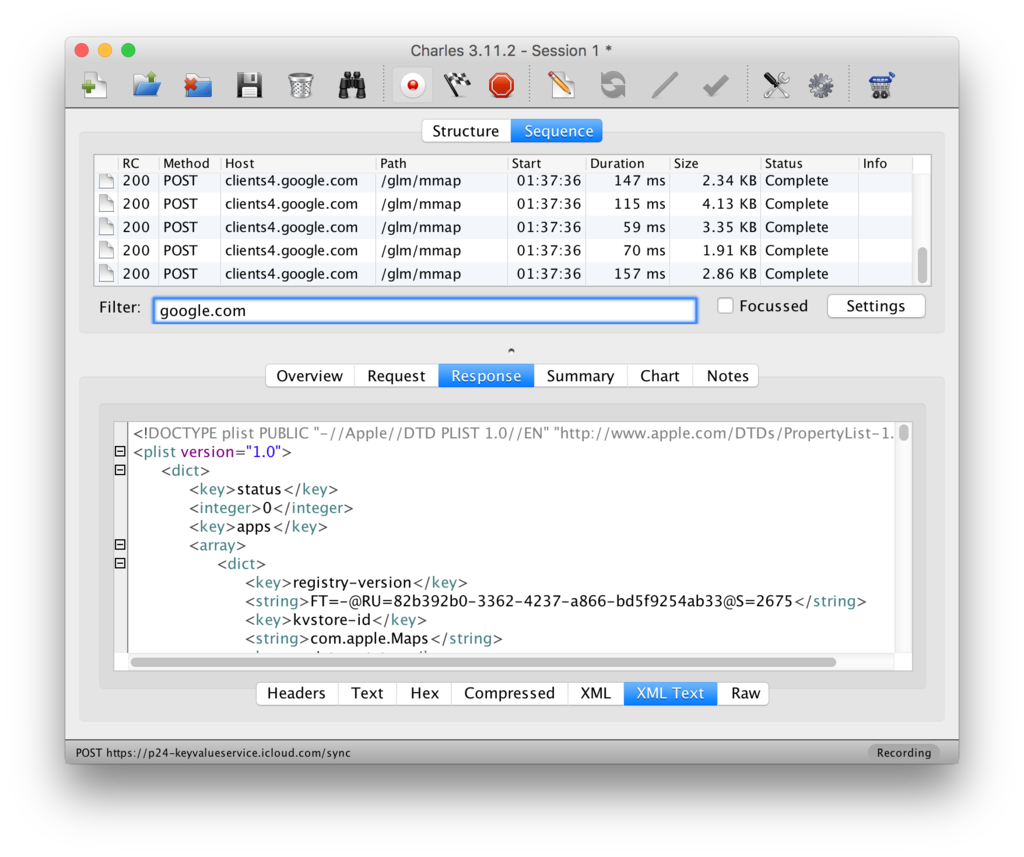Click the request list vertical scrollbar thumb
The image size is (1024, 857).
pyautogui.click(x=922, y=265)
